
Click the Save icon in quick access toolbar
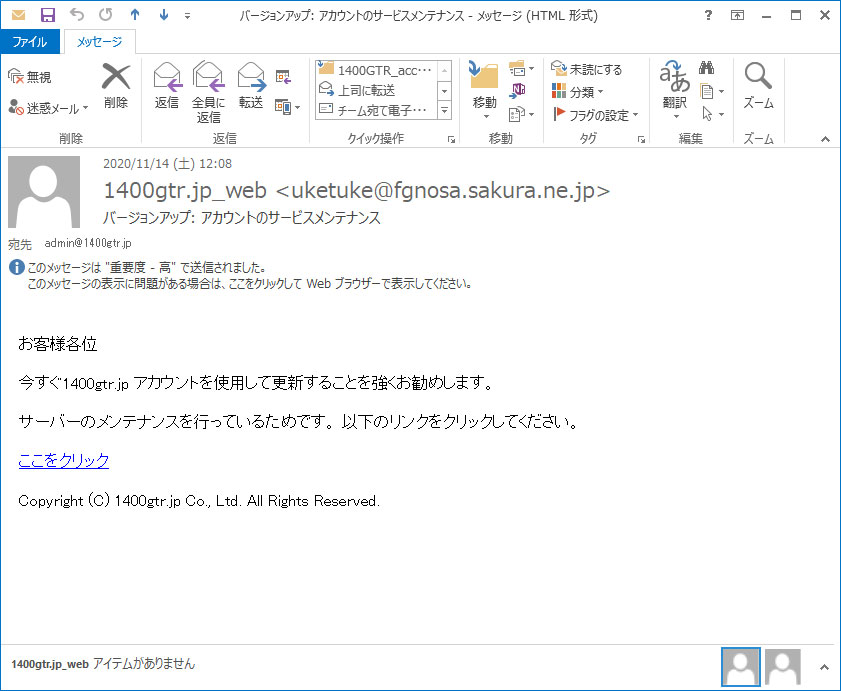click(47, 15)
